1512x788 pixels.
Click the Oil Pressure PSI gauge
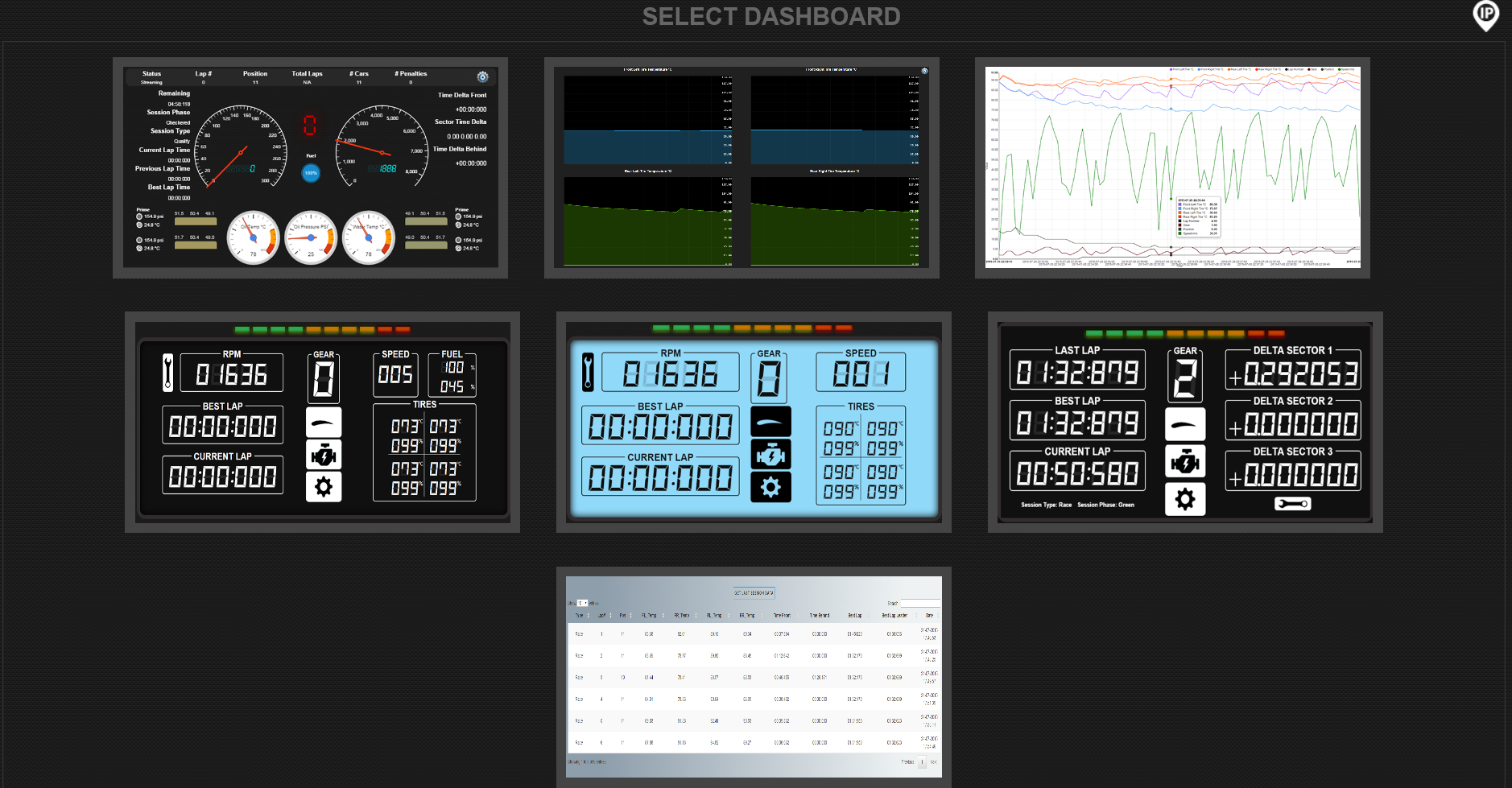[x=311, y=237]
